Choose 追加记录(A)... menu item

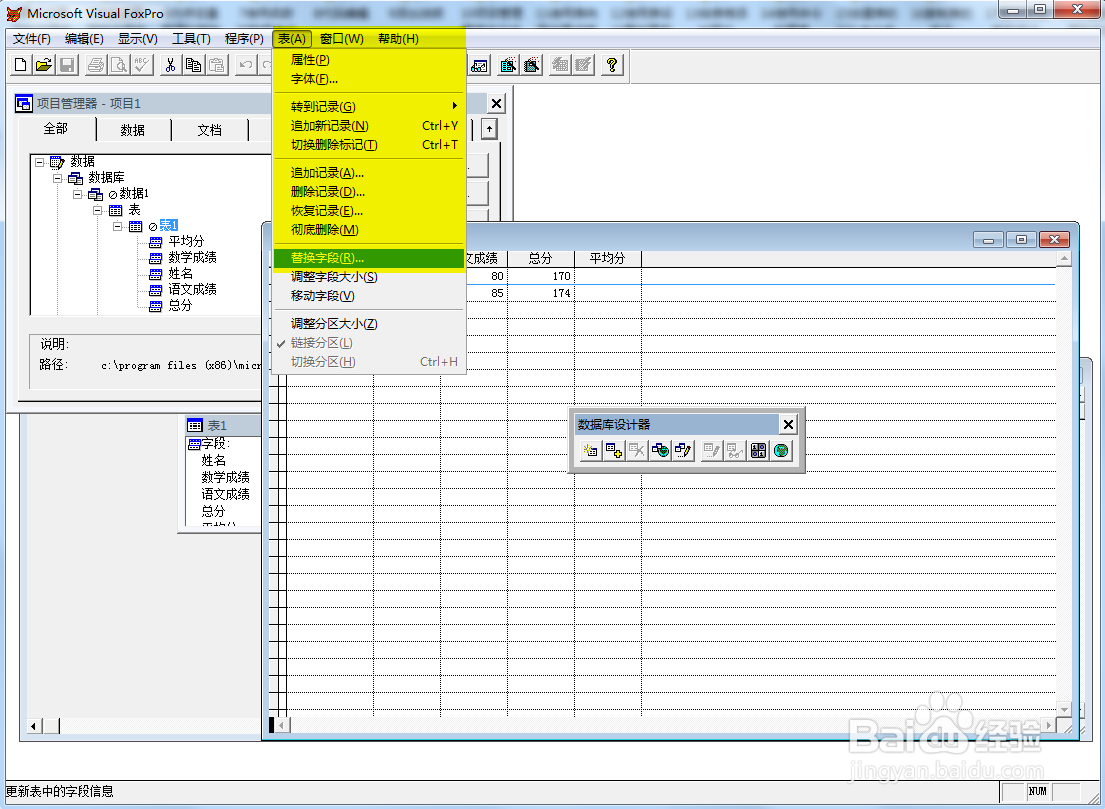tap(369, 173)
